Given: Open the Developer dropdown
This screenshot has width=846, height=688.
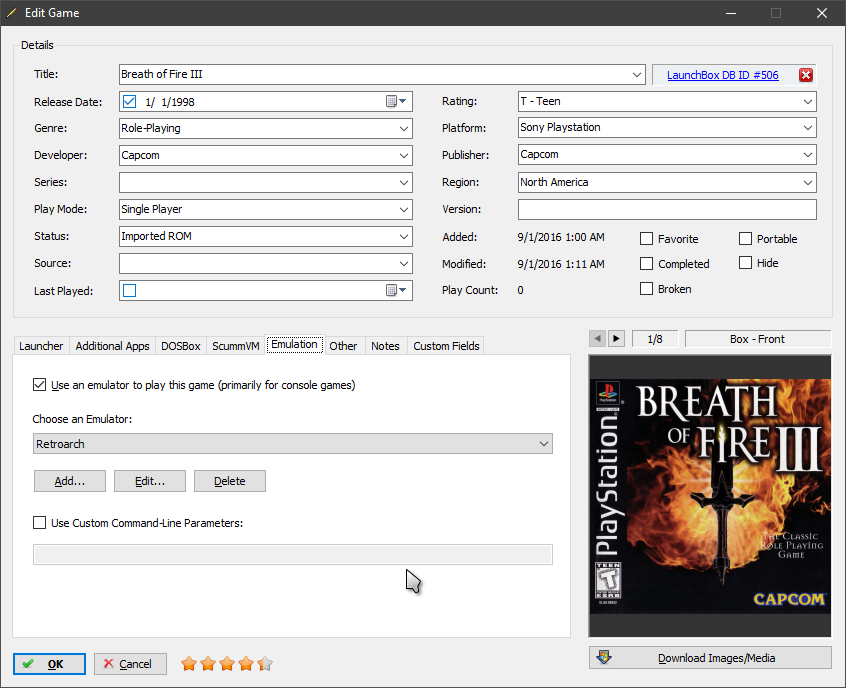Looking at the screenshot, I should (404, 155).
